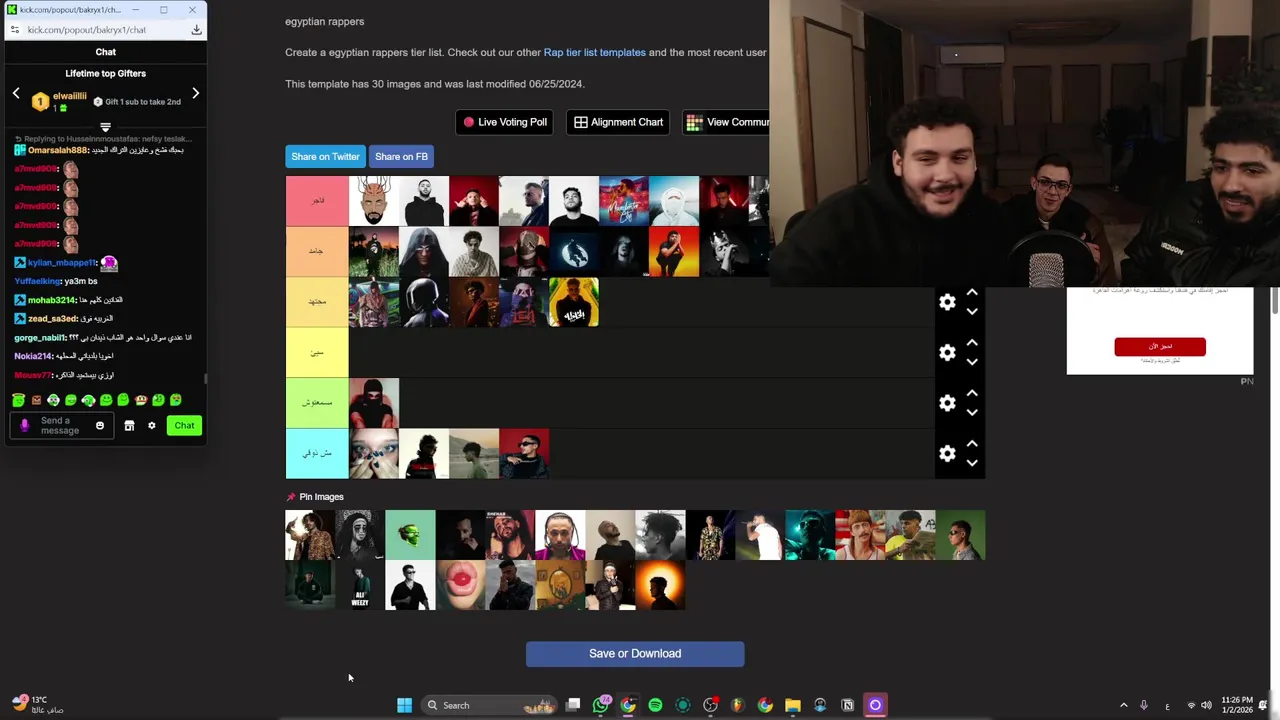1280x720 pixels.
Task: Click the Wi-Fi icon in system tray
Action: 1191,705
